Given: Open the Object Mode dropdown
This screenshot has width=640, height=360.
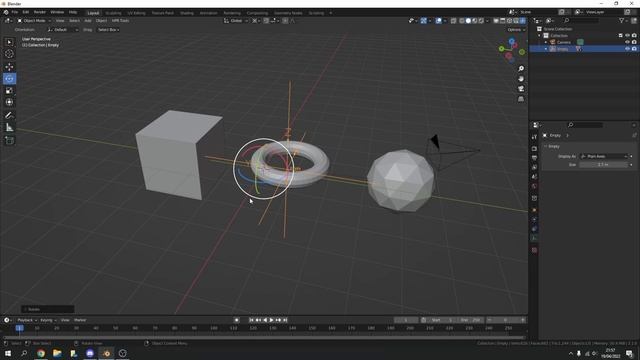Looking at the screenshot, I should tap(34, 21).
